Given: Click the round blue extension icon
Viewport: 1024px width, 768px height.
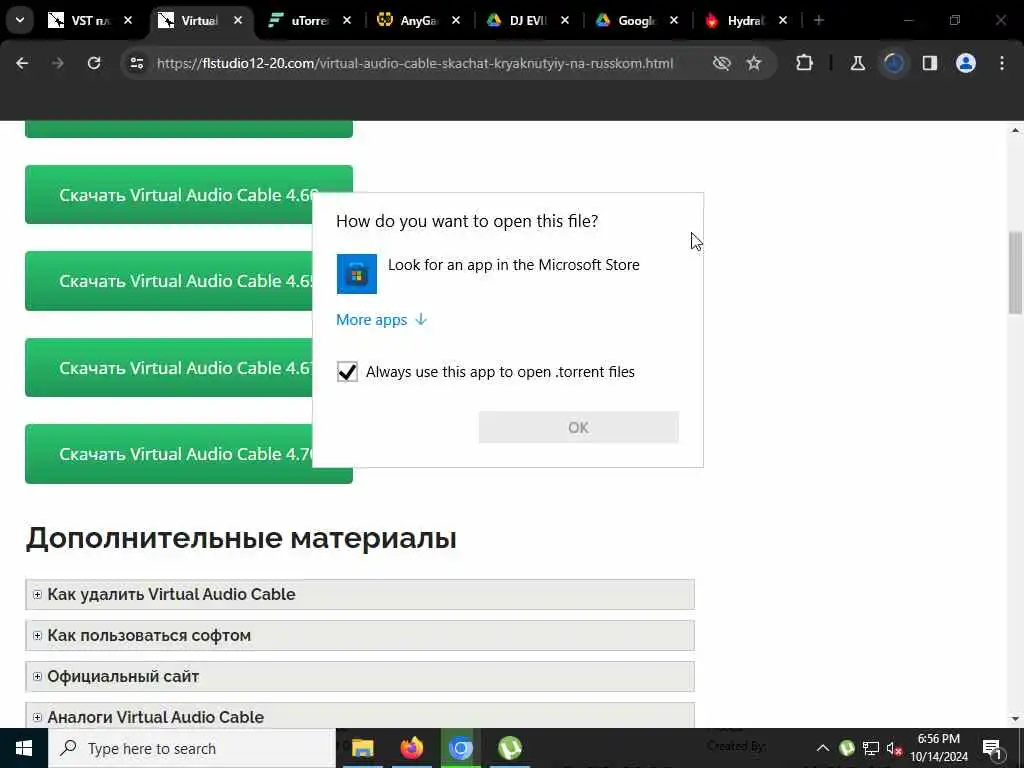Looking at the screenshot, I should point(893,63).
